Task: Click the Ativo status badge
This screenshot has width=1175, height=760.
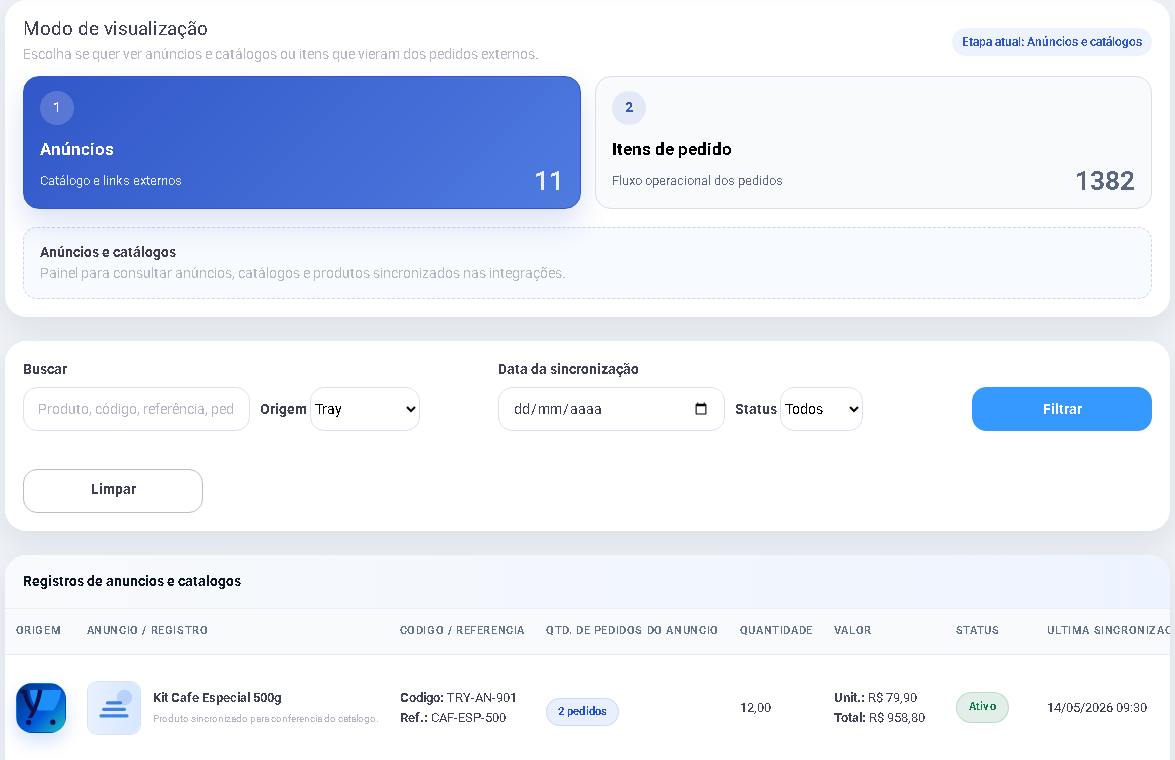Action: (982, 707)
